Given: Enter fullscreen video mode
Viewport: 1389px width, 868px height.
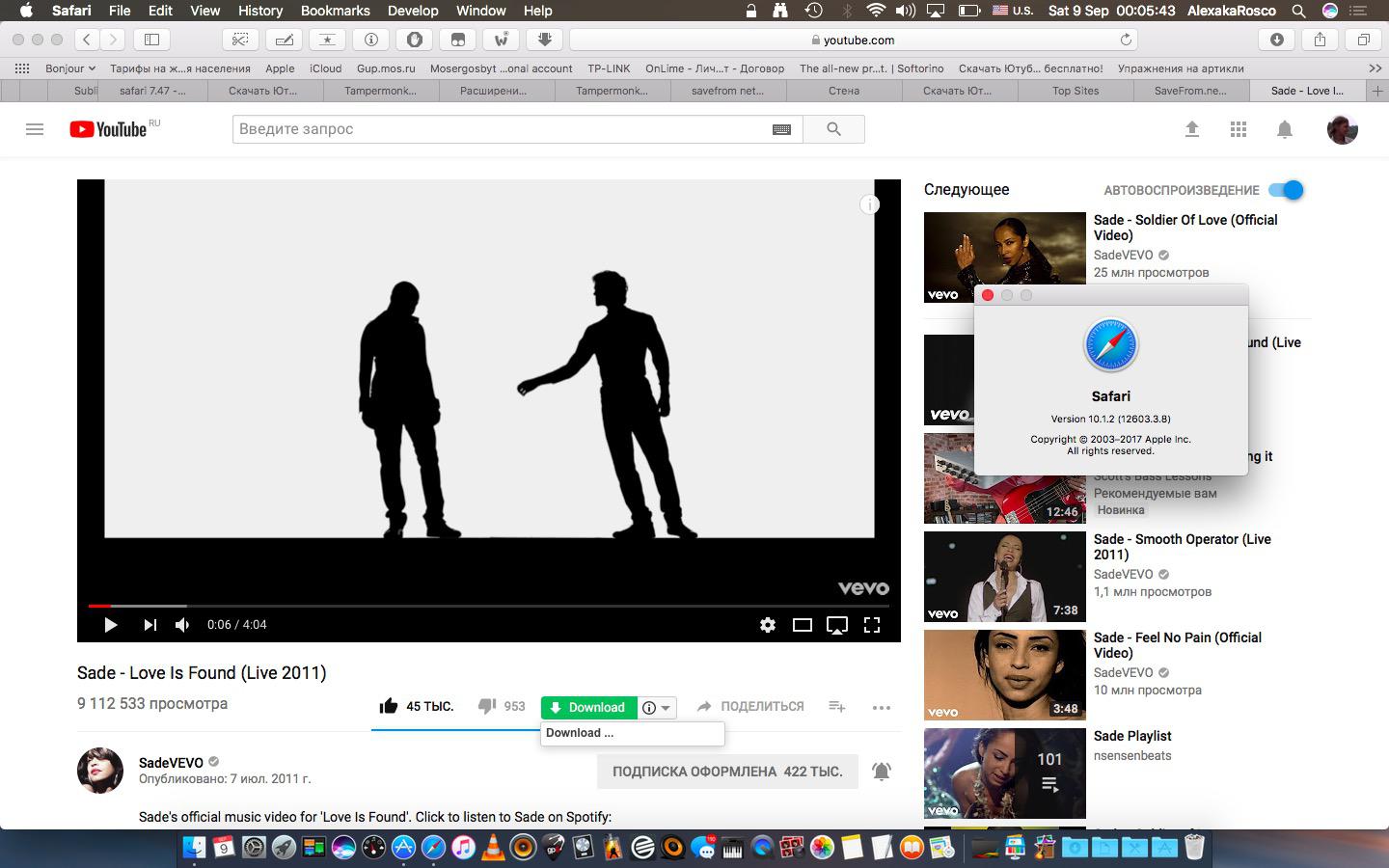Looking at the screenshot, I should [x=872, y=625].
